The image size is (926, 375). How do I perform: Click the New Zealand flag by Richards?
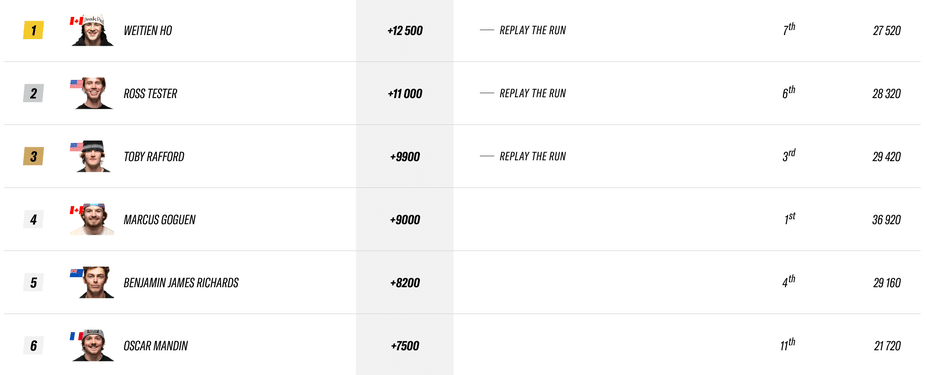click(x=76, y=273)
